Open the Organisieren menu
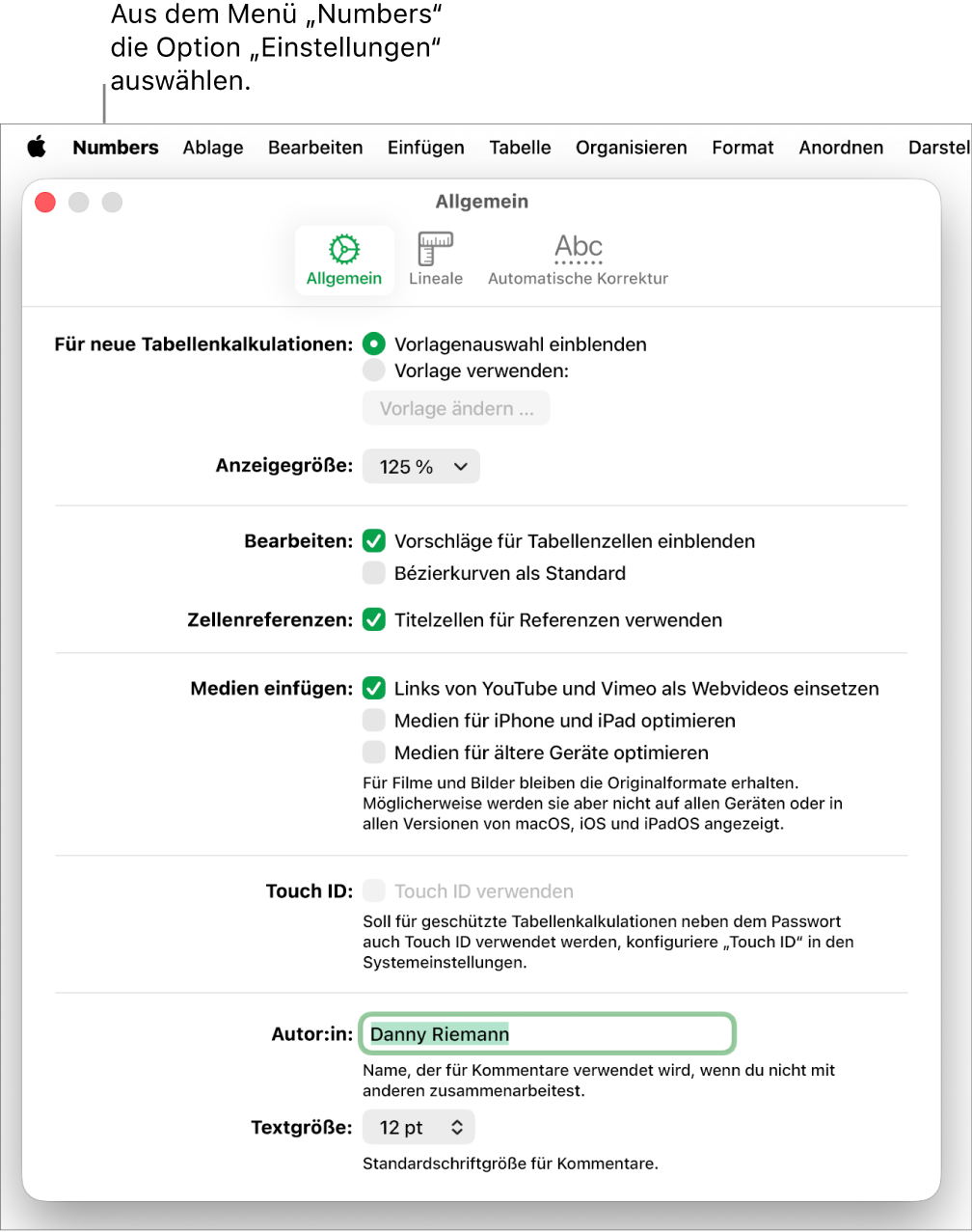The width and height of the screenshot is (972, 1232). 632,148
